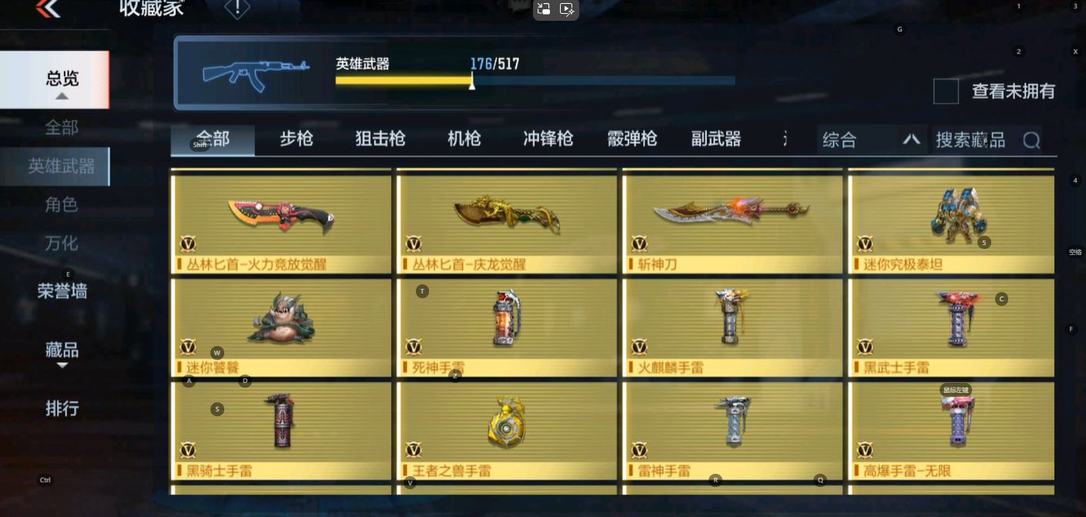Click the back arrow icon at top left
1086x517 pixels.
[48, 8]
